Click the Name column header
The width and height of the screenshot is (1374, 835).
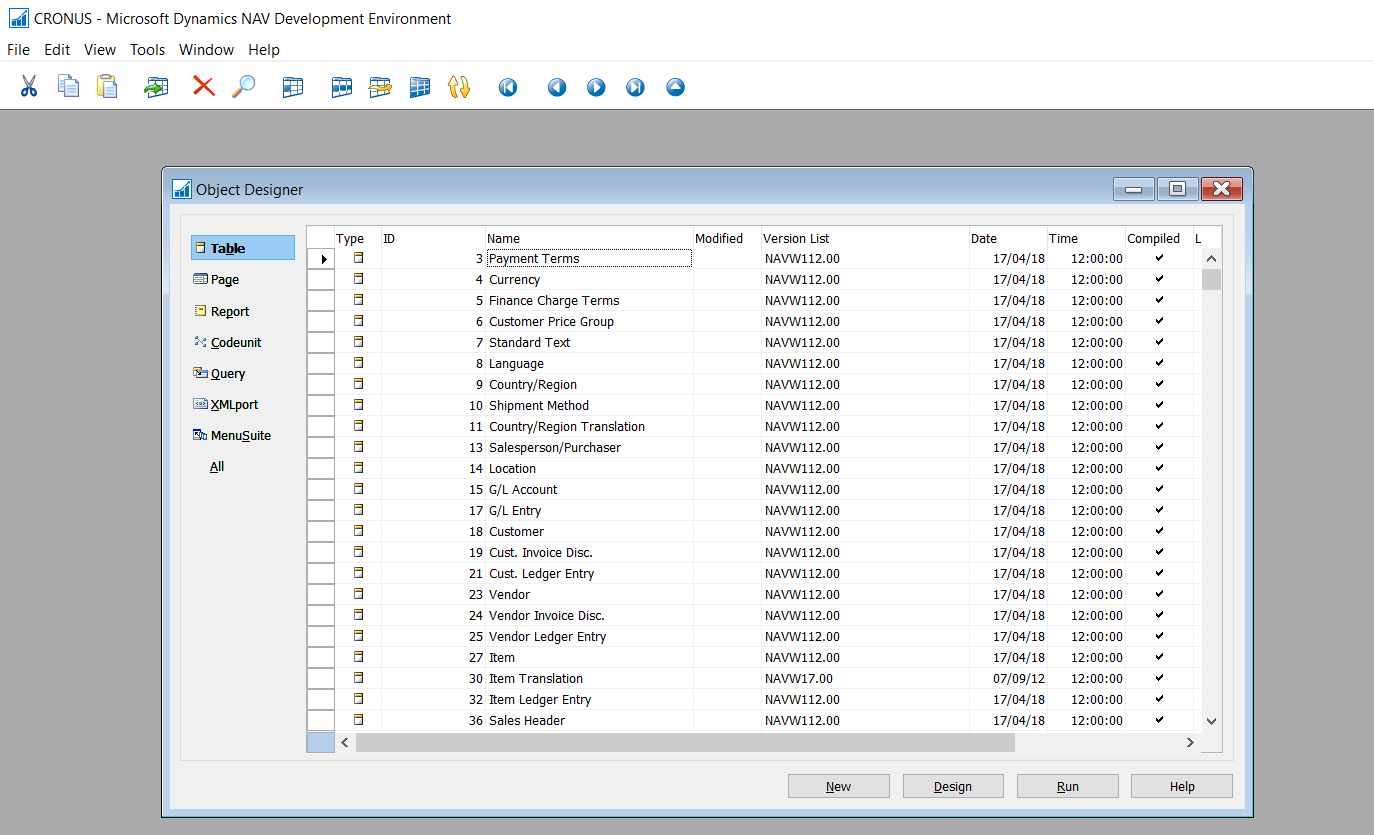[x=589, y=238]
